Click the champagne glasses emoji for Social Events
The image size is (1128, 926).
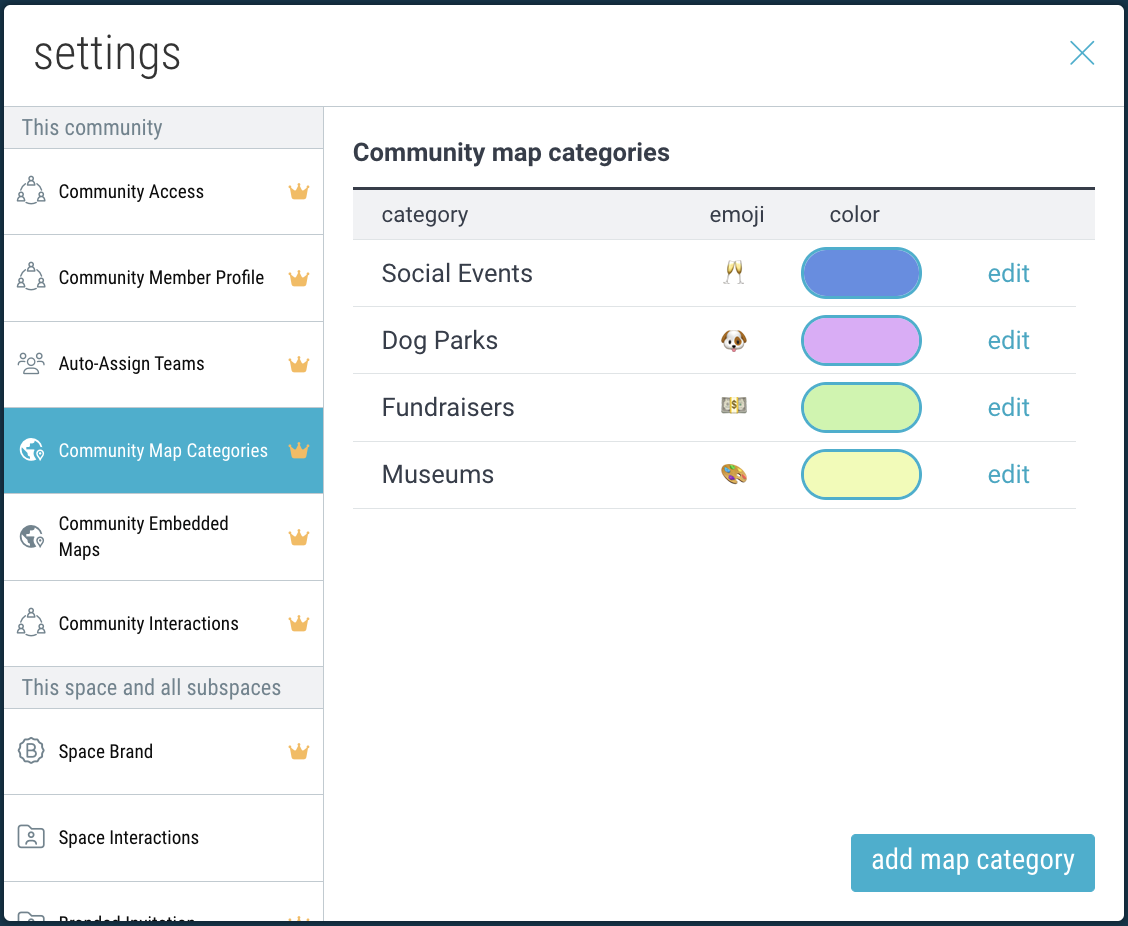point(734,273)
